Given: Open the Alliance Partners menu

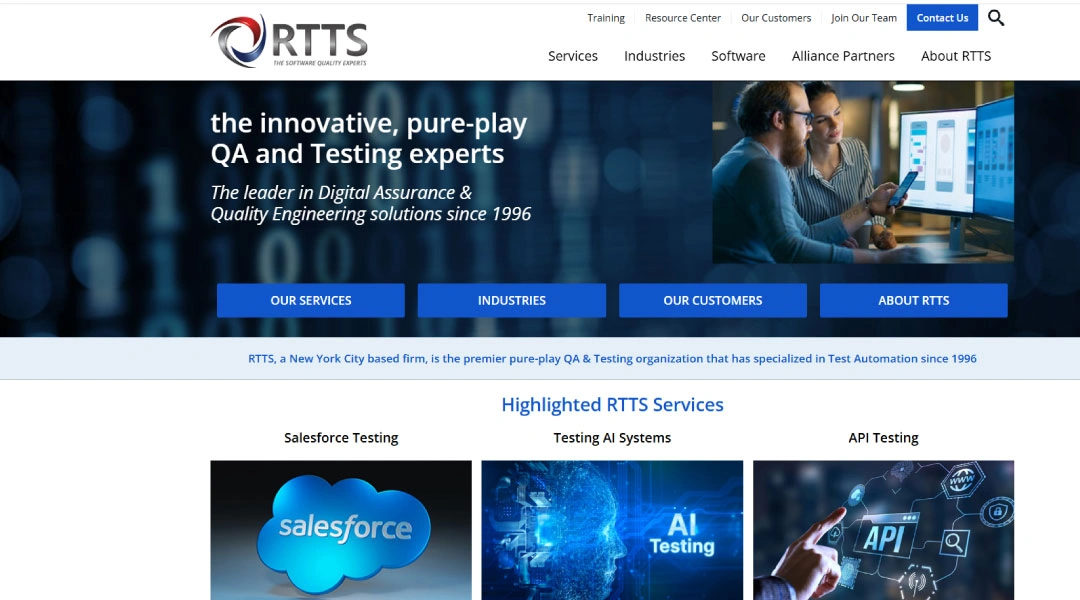Looking at the screenshot, I should pyautogui.click(x=843, y=56).
